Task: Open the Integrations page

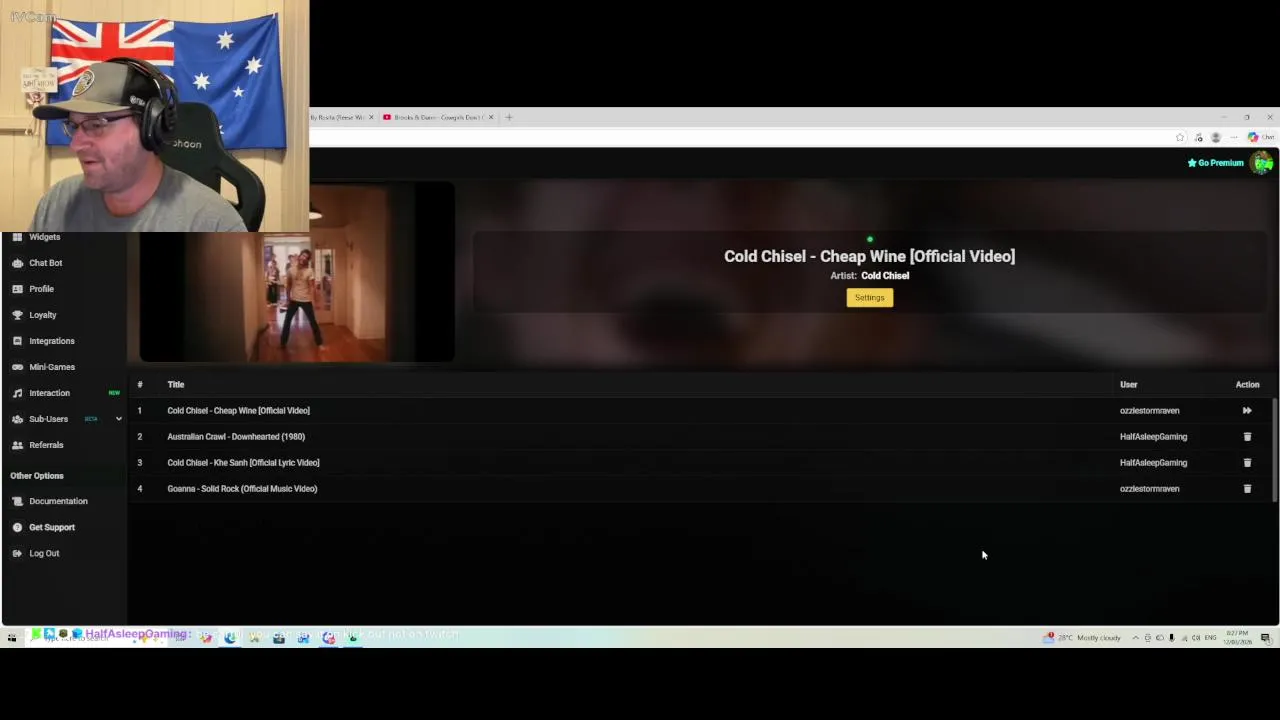Action: point(51,341)
